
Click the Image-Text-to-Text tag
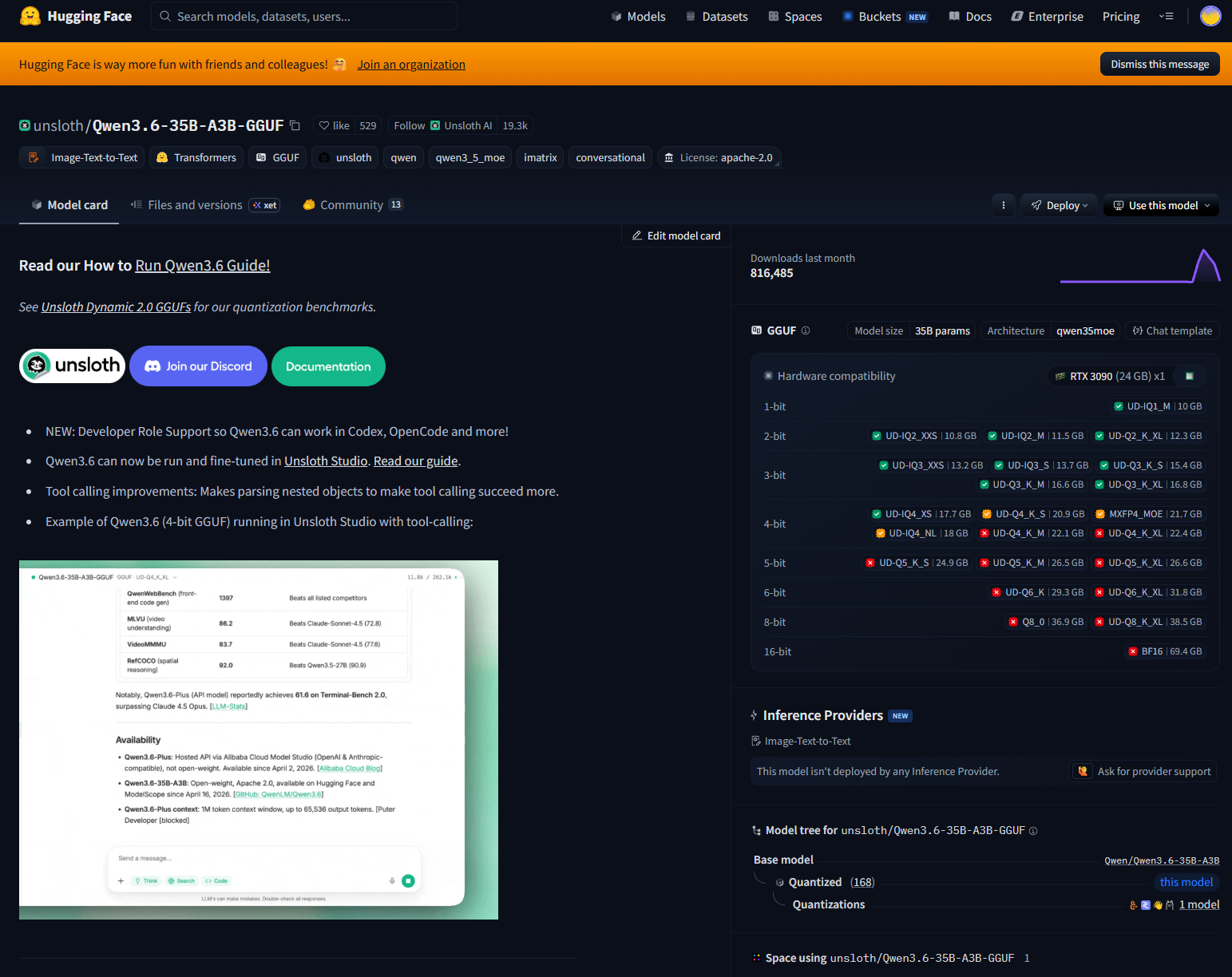tap(82, 157)
